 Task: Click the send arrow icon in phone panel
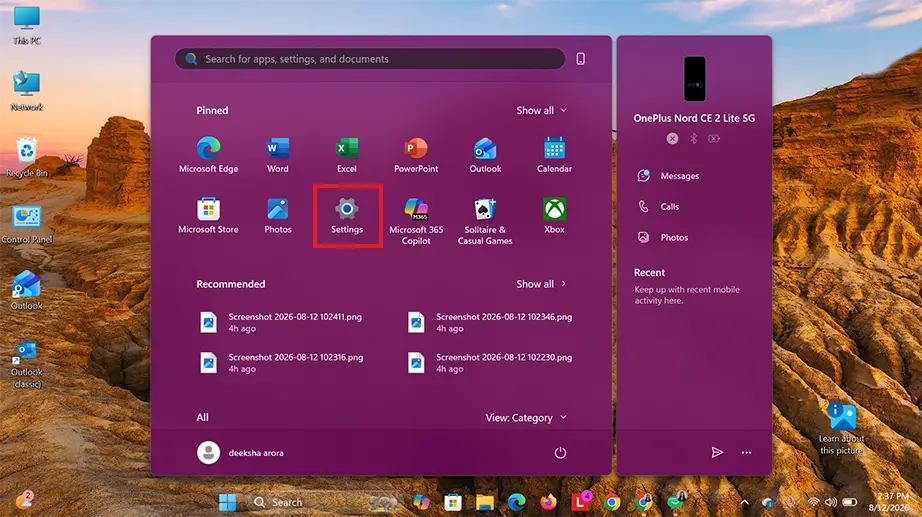(717, 452)
